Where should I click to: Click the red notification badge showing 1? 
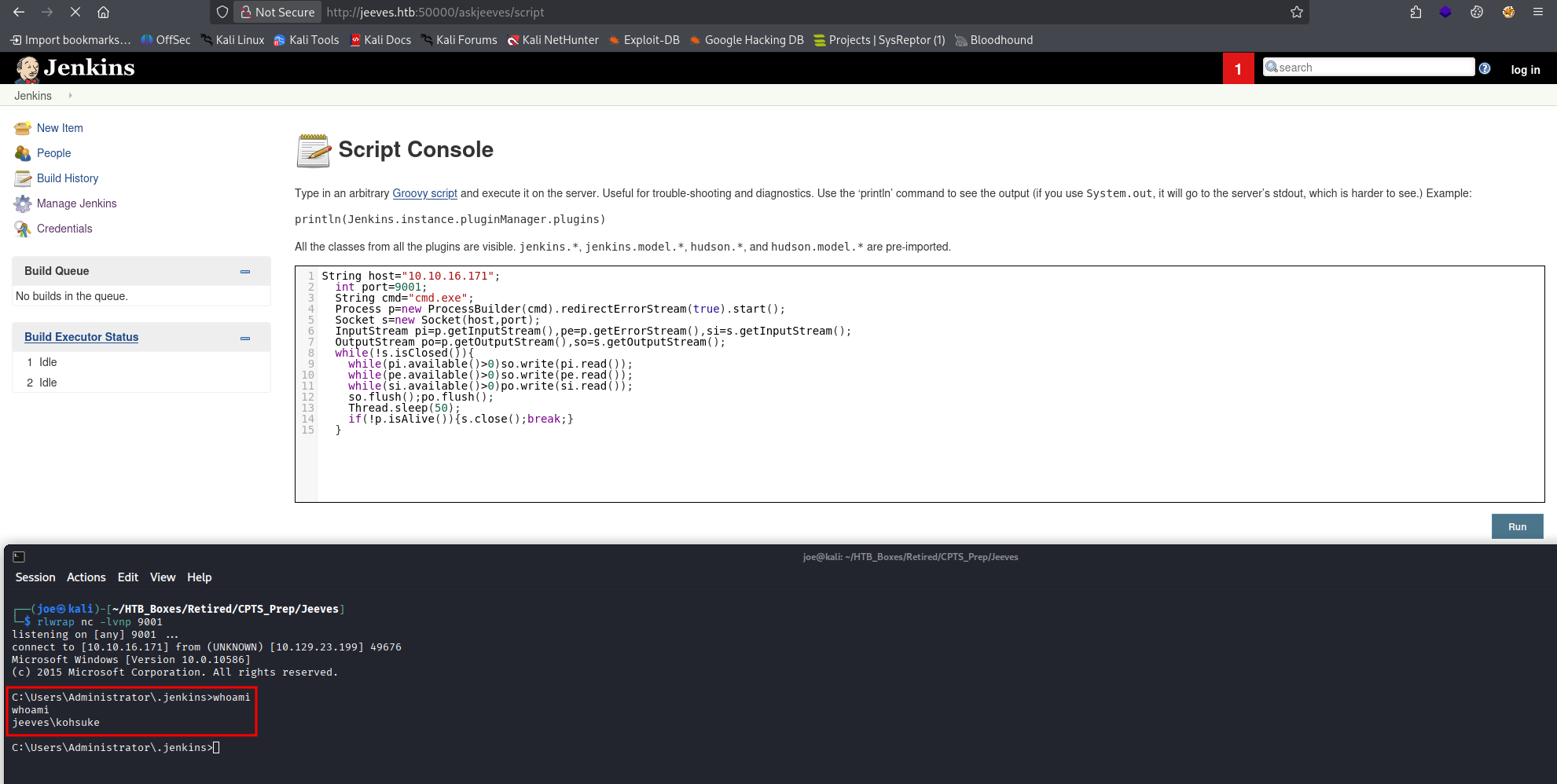pyautogui.click(x=1239, y=69)
